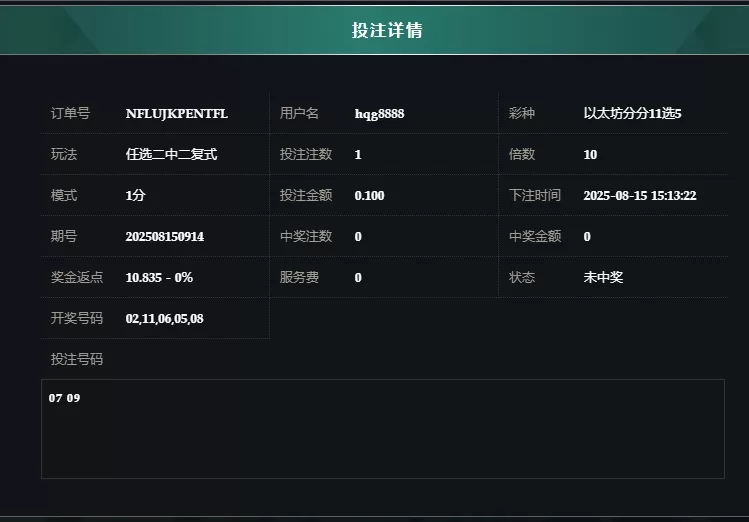Select the play method 任选二中二复式
The image size is (749, 522).
(171, 154)
